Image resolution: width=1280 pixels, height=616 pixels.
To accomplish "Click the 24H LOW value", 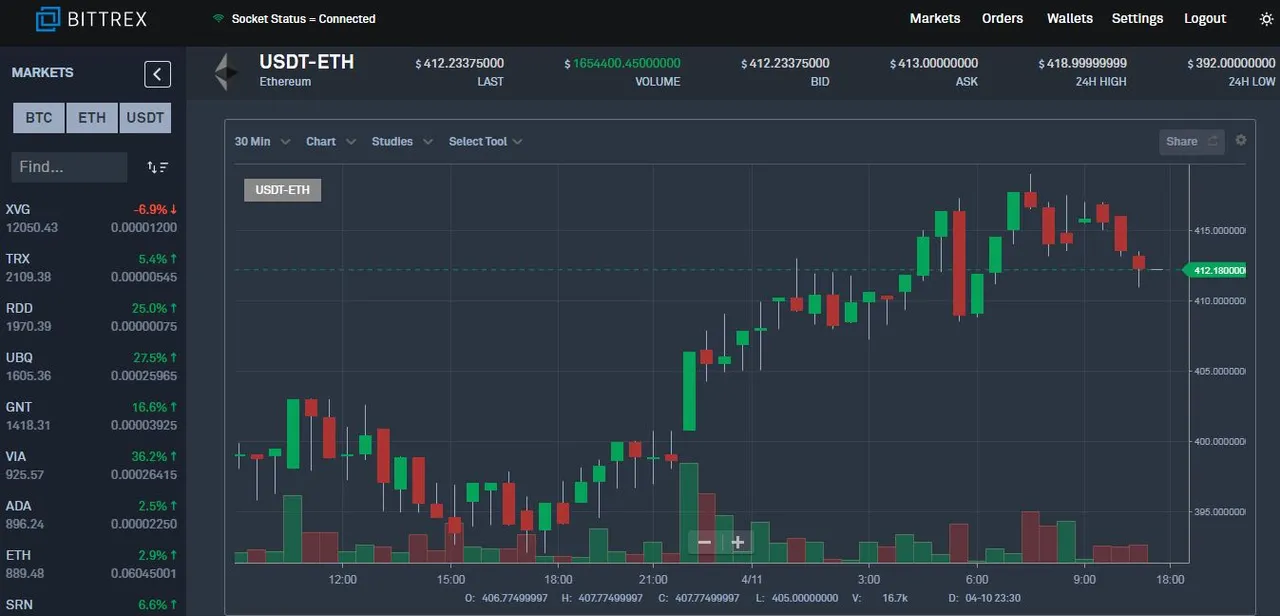I will (1232, 63).
